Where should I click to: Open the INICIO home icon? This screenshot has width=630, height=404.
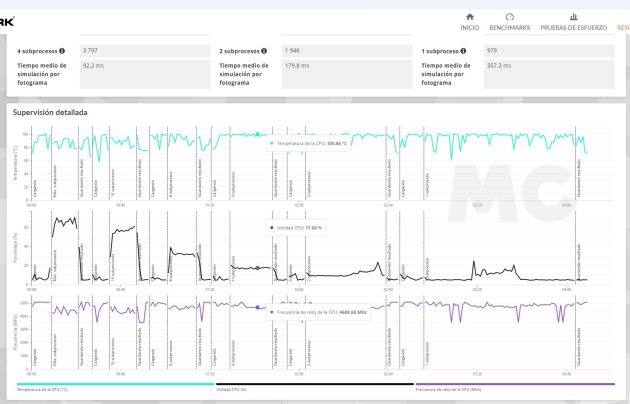click(469, 17)
